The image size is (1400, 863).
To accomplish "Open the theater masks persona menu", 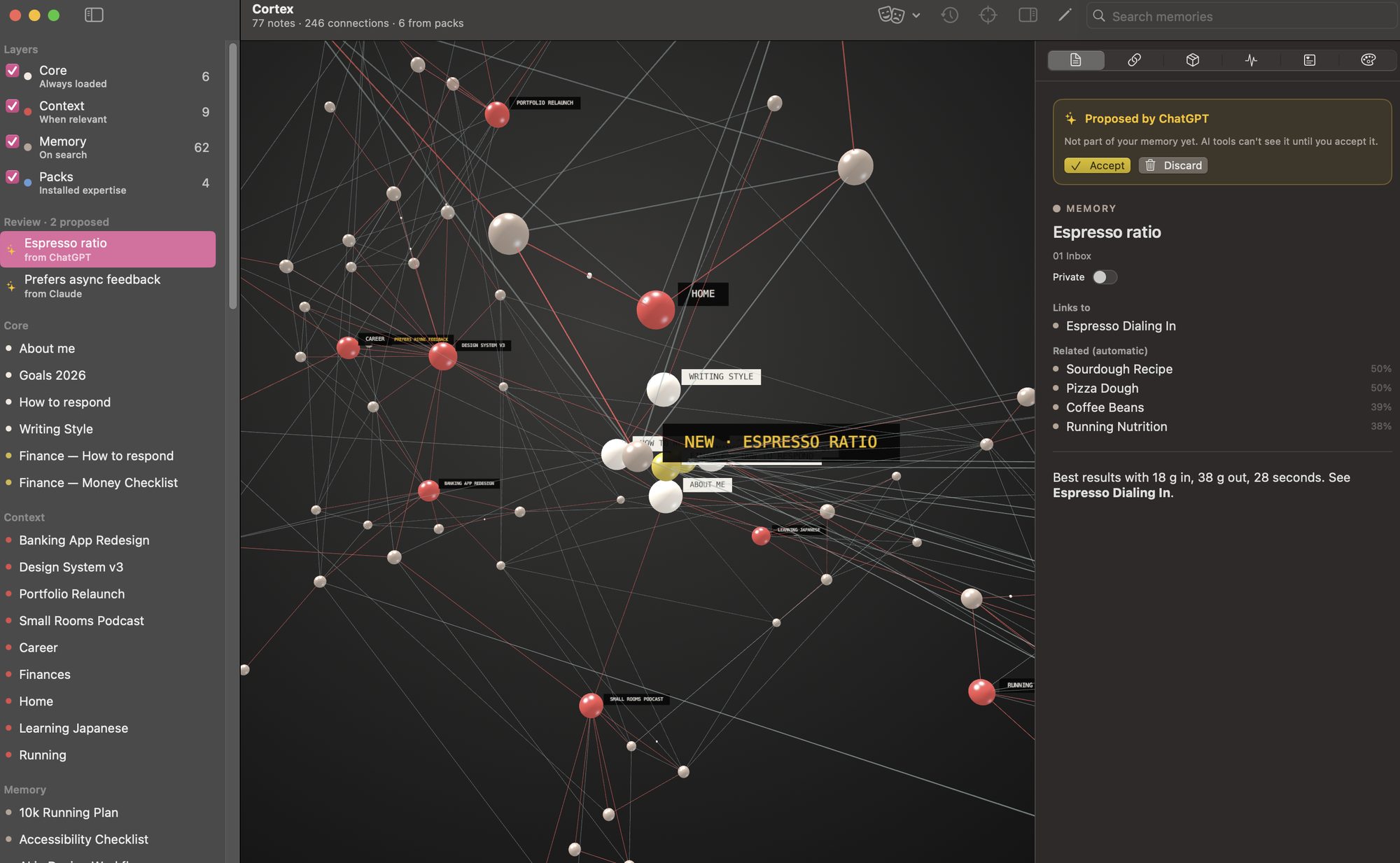I will point(899,15).
